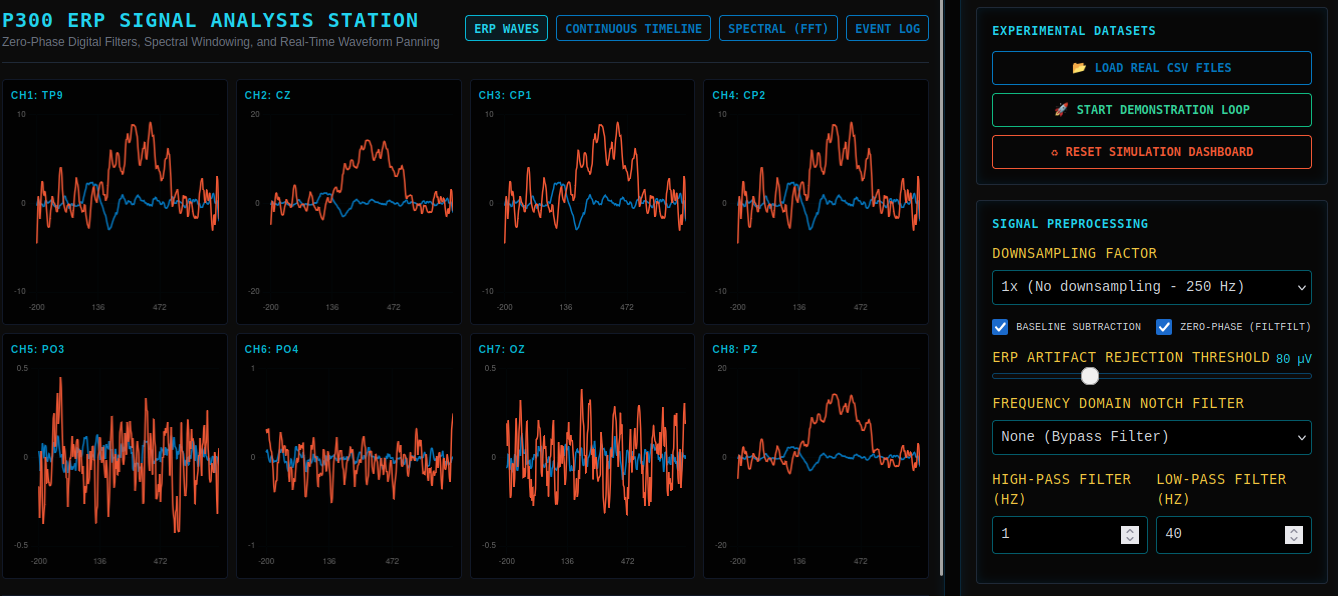This screenshot has width=1338, height=596.
Task: Select the CH6: PO4 waveform chart
Action: click(349, 456)
